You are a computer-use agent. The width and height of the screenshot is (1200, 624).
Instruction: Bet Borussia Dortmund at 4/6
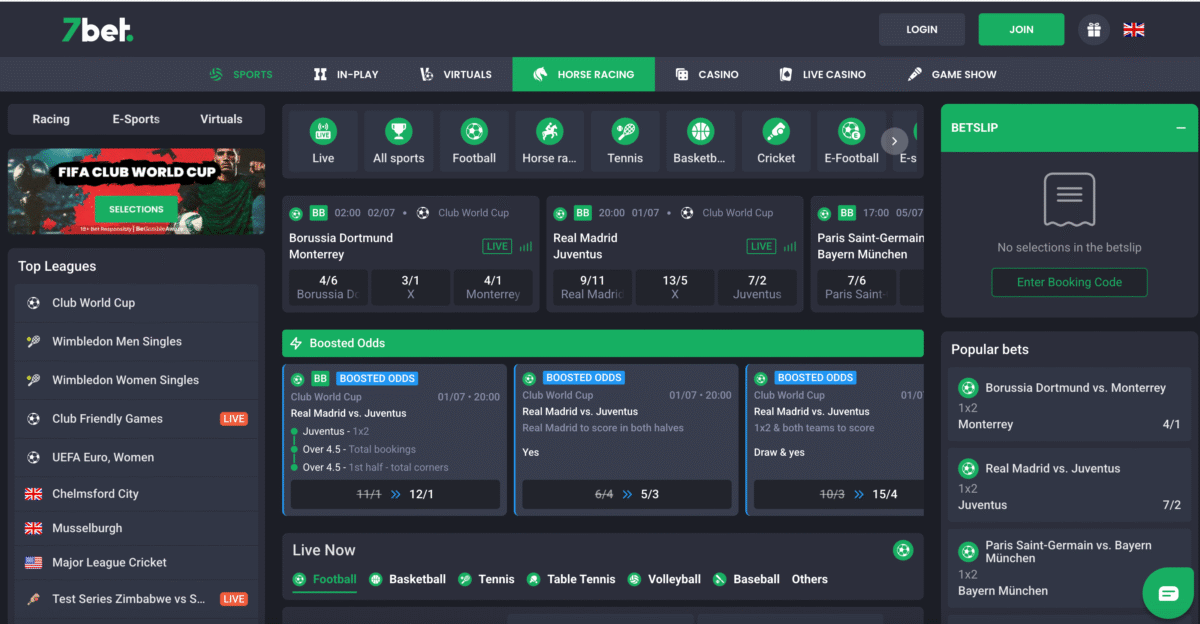click(328, 287)
